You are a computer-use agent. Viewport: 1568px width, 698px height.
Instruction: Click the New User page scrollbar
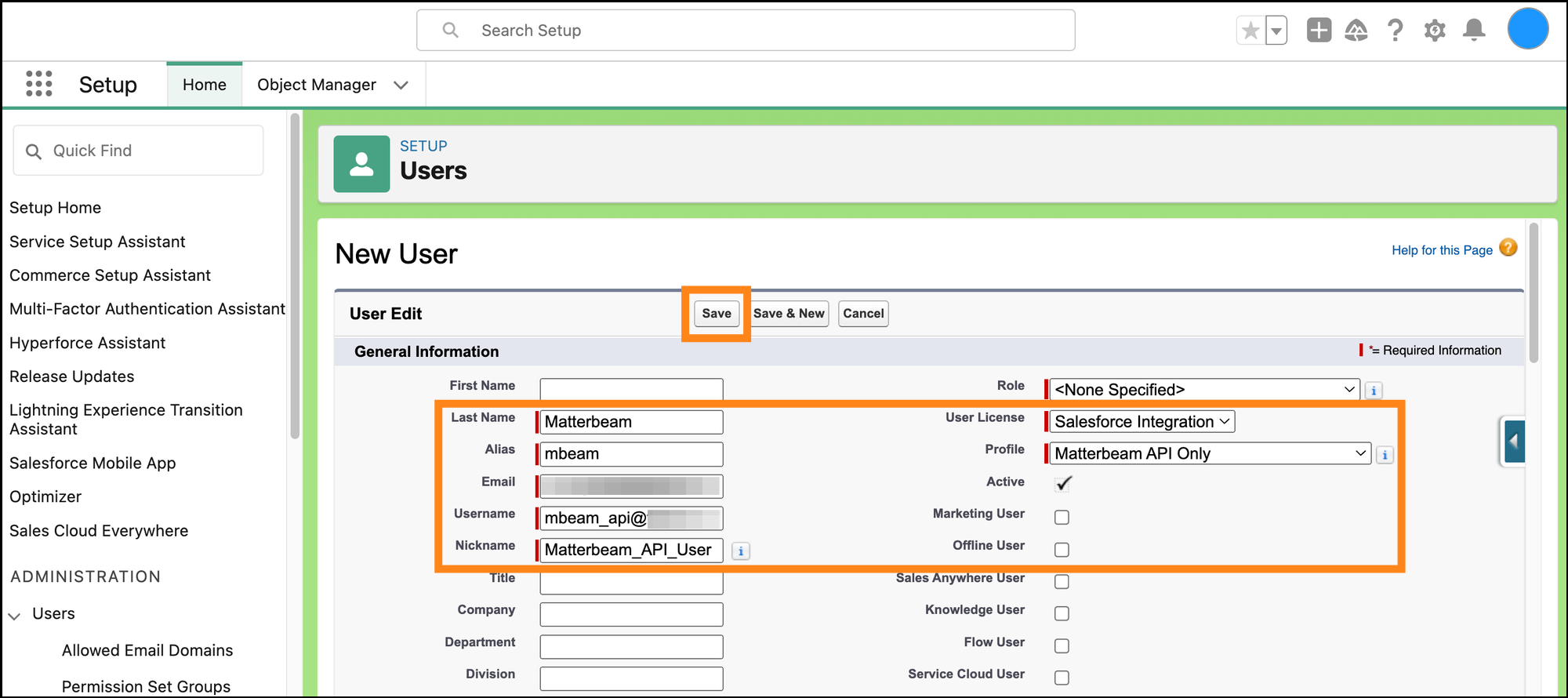1534,293
